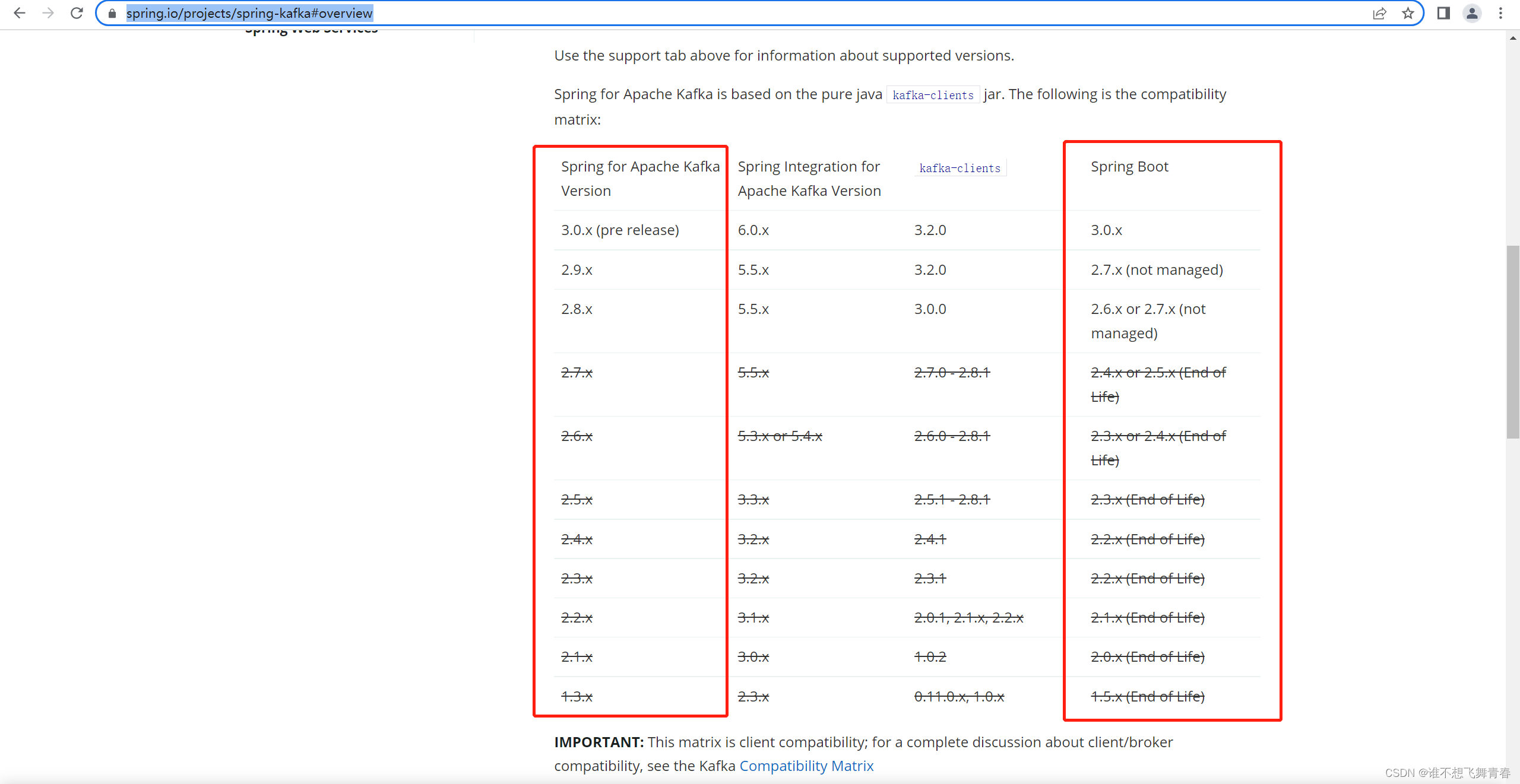Screen dimensions: 1520x784
Task: Select the '2.1.x (End of Life)' cell
Action: click(x=1147, y=617)
